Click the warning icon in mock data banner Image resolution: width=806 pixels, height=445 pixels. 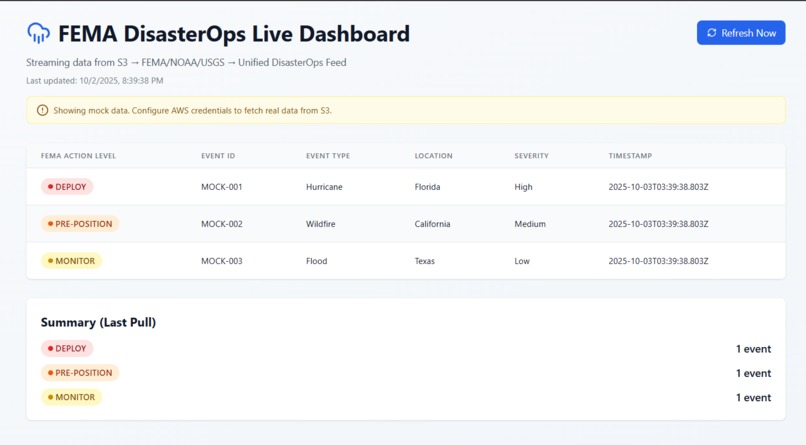42,110
